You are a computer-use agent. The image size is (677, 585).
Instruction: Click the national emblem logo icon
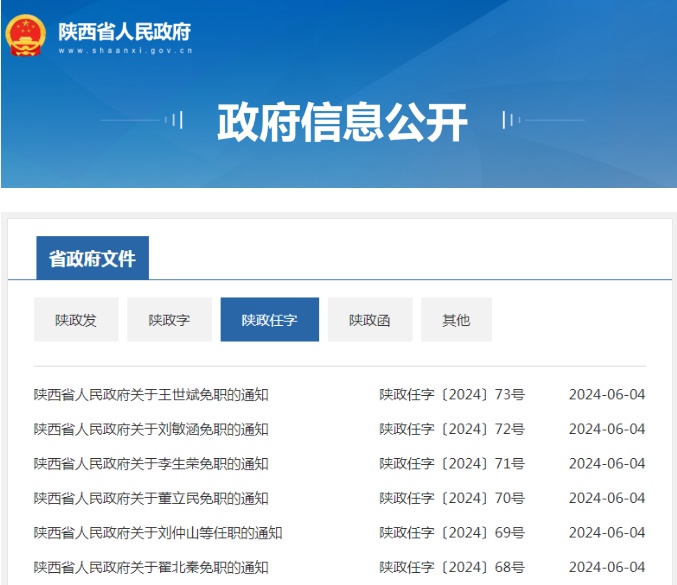pos(26,34)
